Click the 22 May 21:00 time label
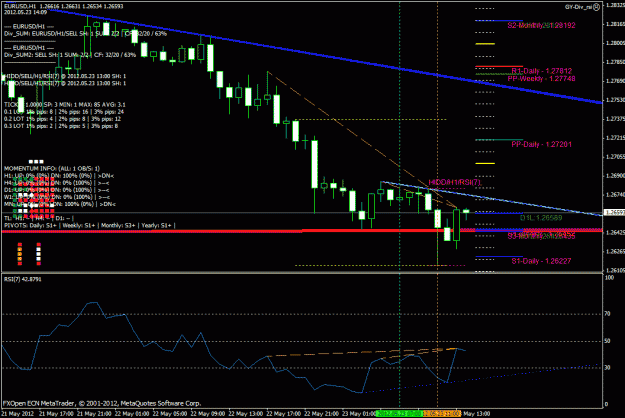Screen dimensions: 625x418 pos(321,414)
